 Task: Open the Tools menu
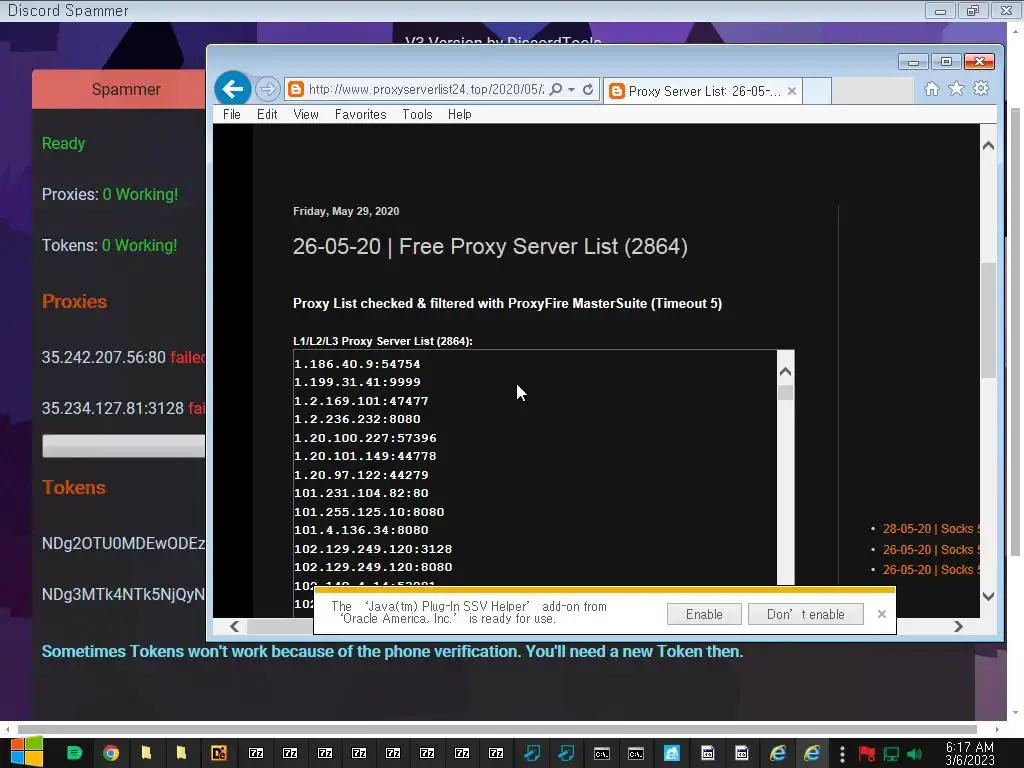pyautogui.click(x=417, y=114)
